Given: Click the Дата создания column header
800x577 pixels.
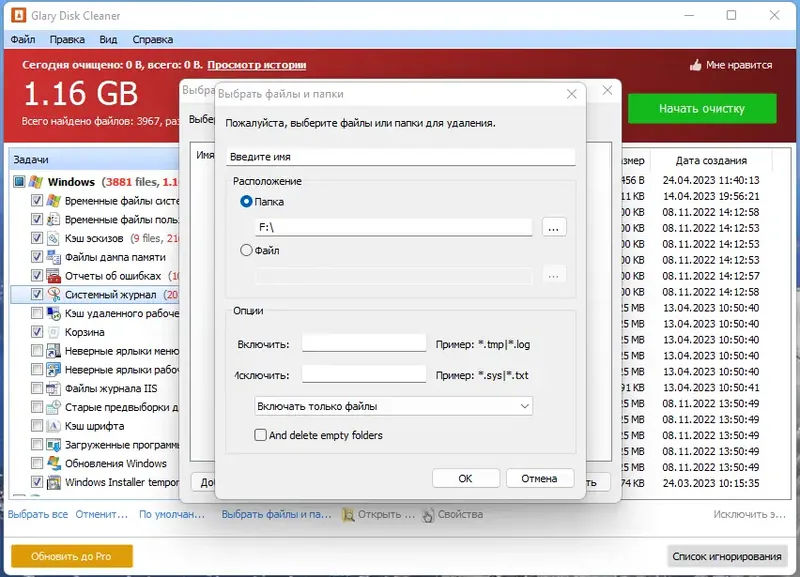Looking at the screenshot, I should [x=711, y=160].
